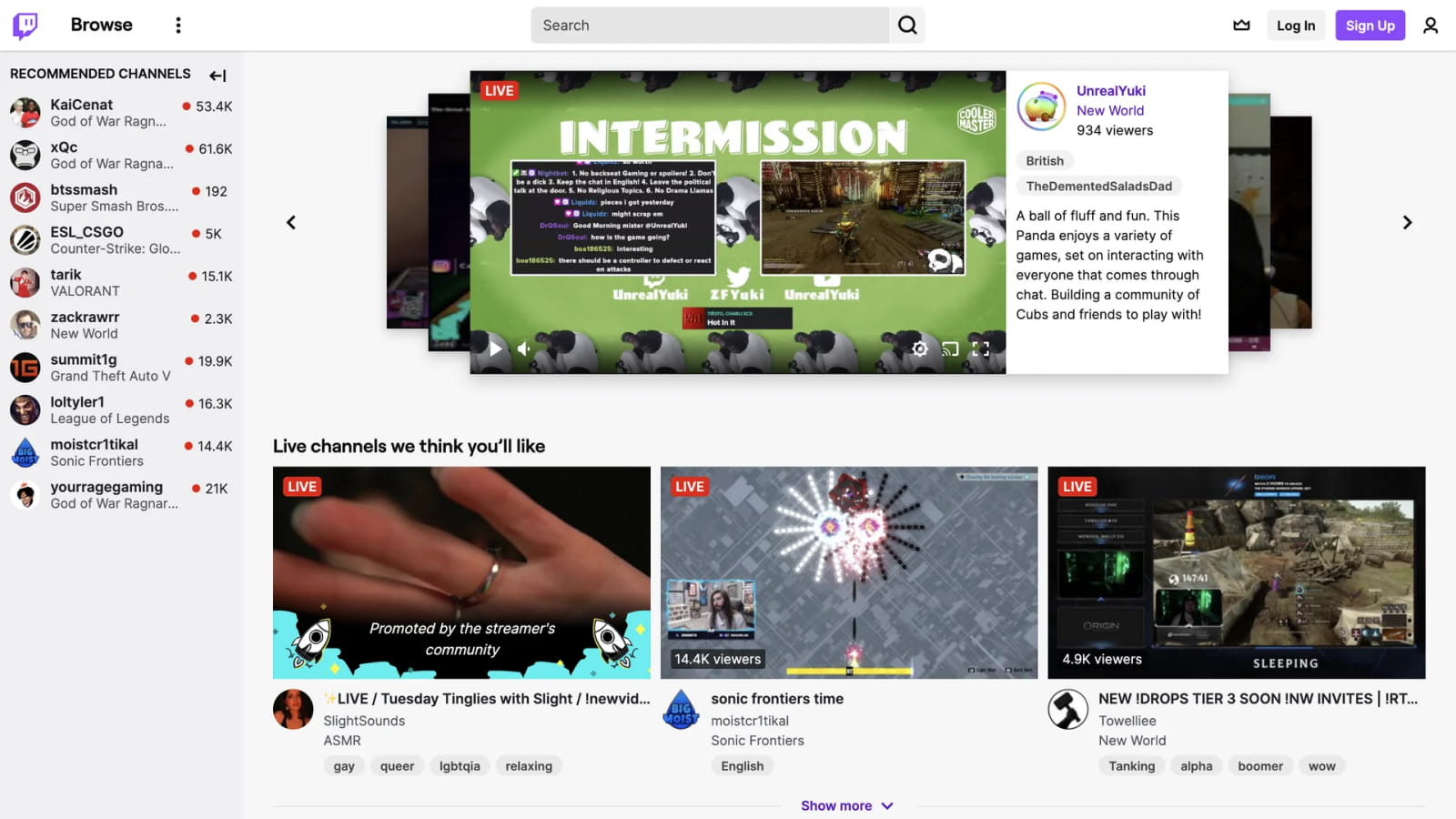Click the search magnifier icon
1456x819 pixels.
(x=906, y=25)
